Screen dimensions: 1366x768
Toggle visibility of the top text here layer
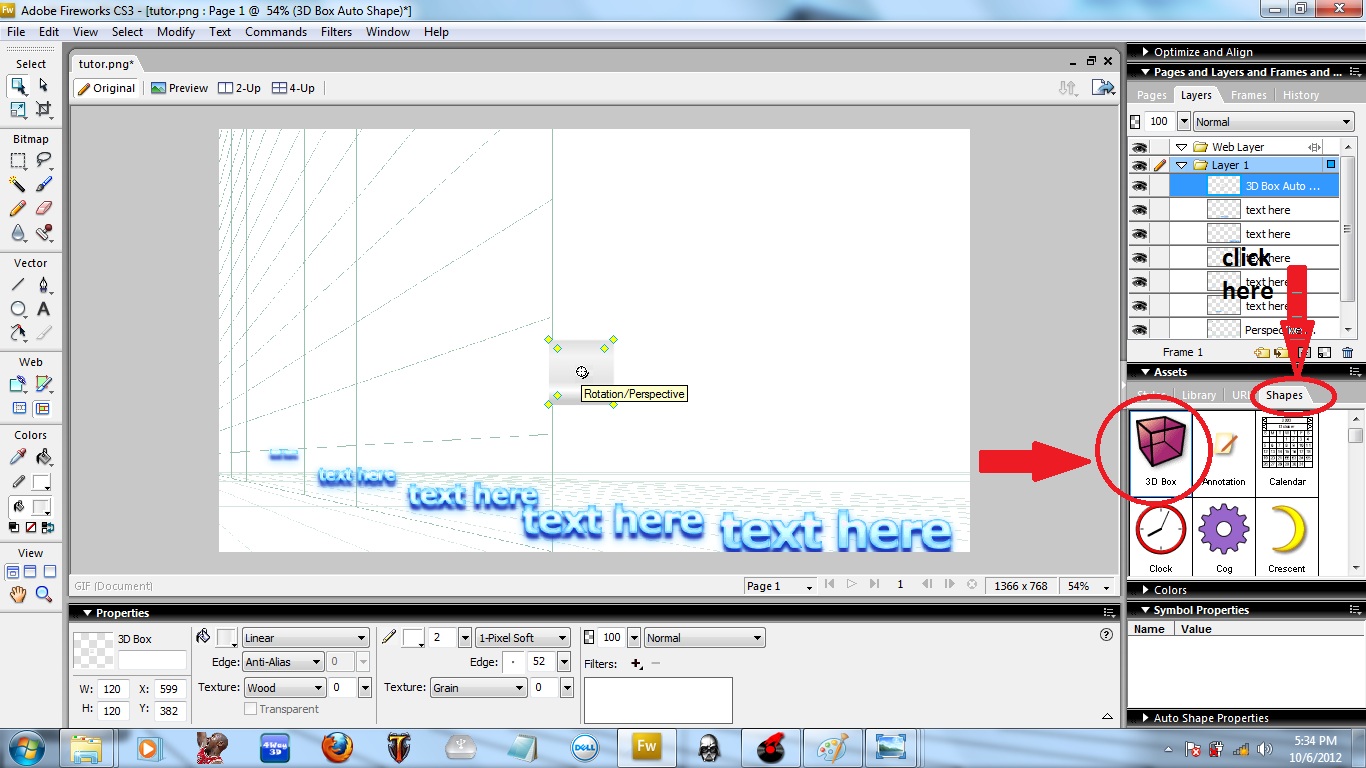click(x=1141, y=209)
